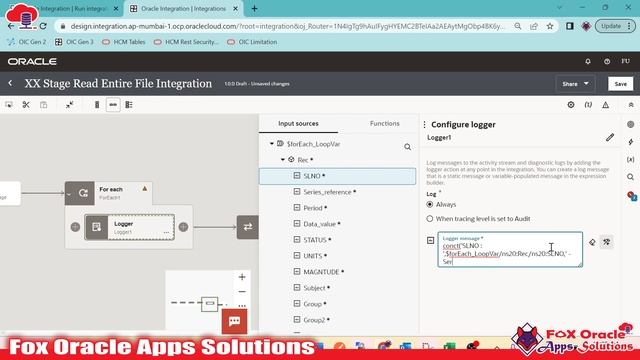
Task: Open the Share dropdown
Action: [575, 84]
